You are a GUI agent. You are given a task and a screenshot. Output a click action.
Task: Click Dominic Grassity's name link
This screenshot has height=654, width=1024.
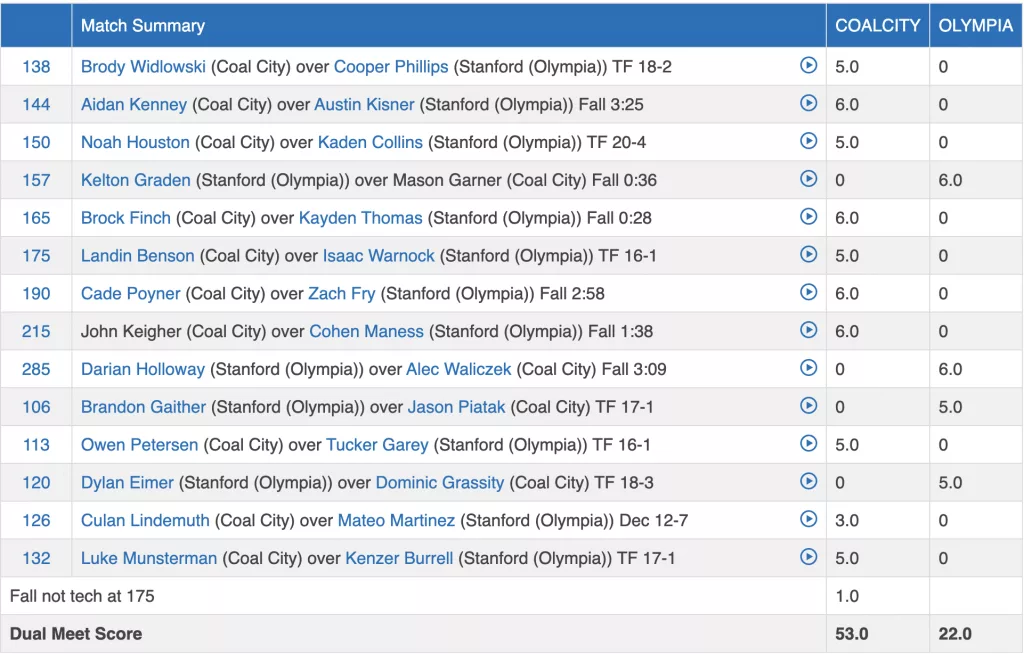[x=439, y=483]
